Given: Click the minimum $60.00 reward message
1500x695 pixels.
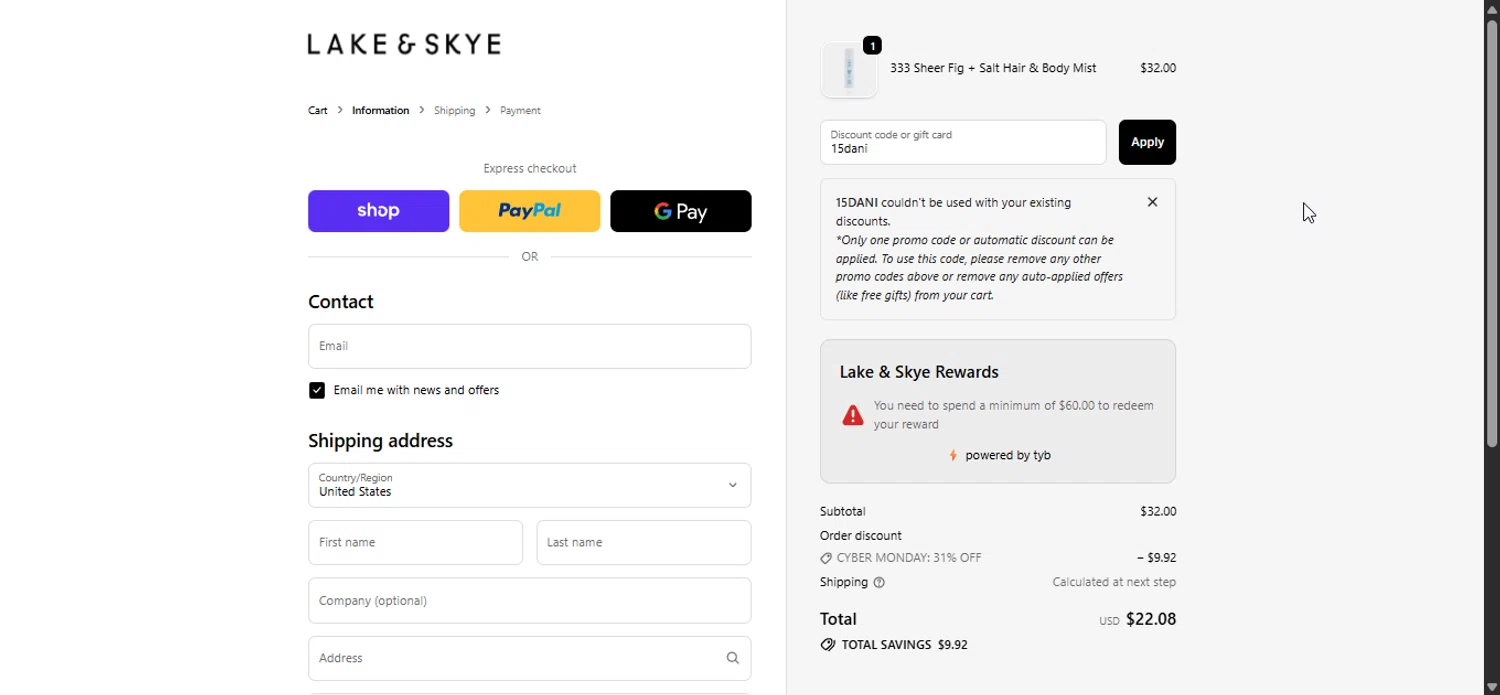Looking at the screenshot, I should tap(1014, 415).
